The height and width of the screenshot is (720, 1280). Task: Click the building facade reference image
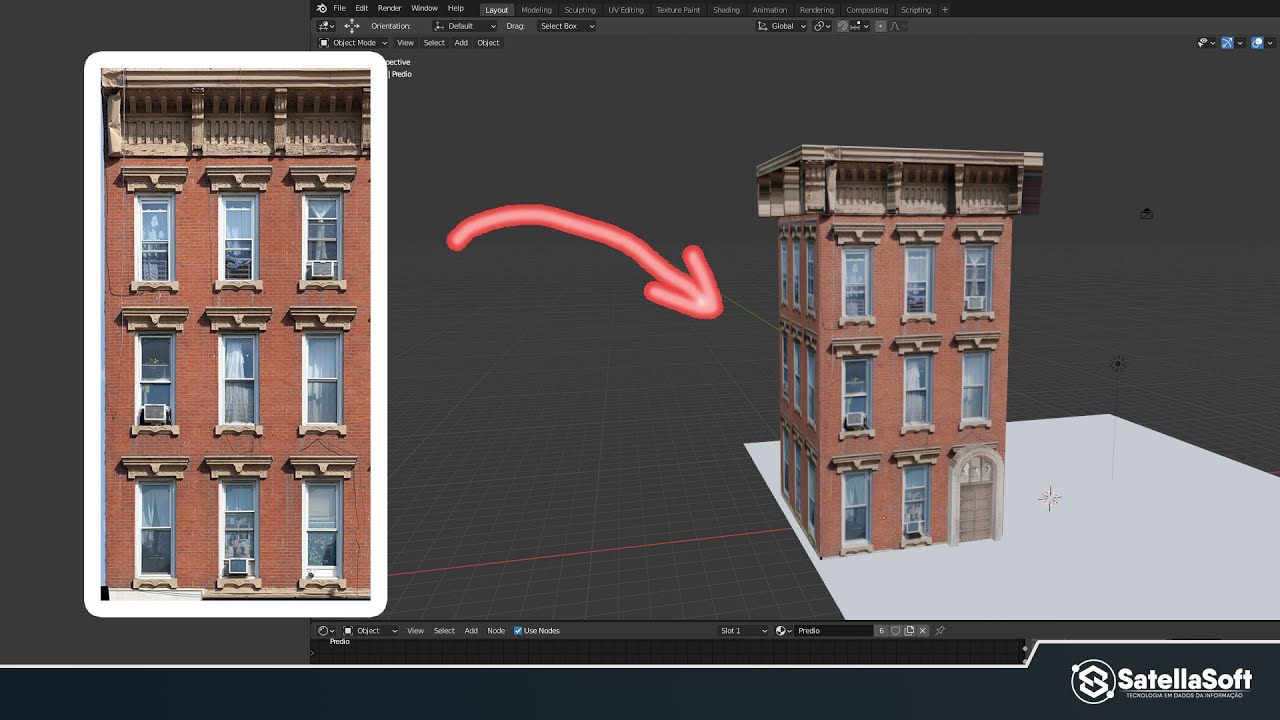pos(236,334)
